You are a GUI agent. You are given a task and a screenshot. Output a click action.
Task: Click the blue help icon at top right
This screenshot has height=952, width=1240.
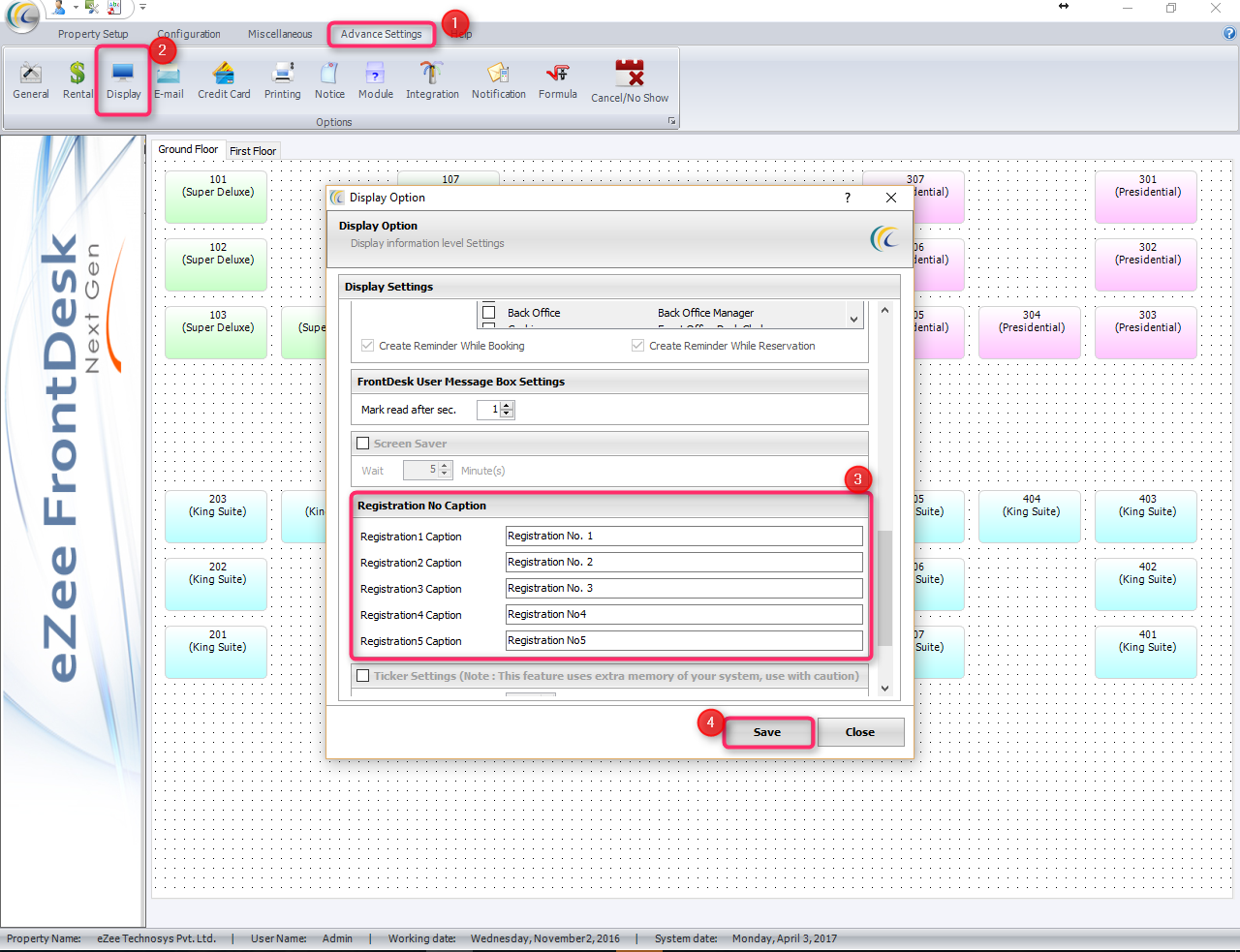pyautogui.click(x=1229, y=33)
